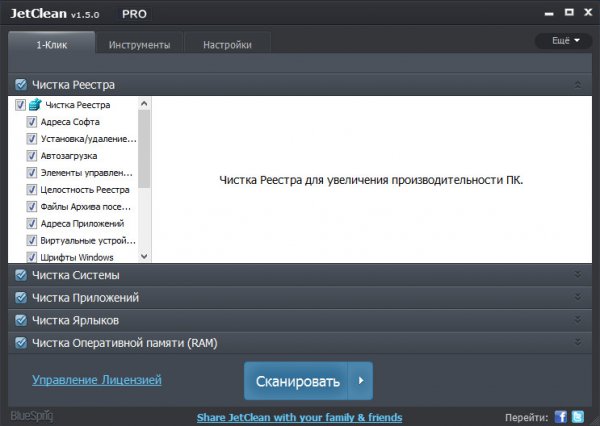Expand the Чистка Оперативной памяти chevron
600x426 pixels.
point(578,342)
